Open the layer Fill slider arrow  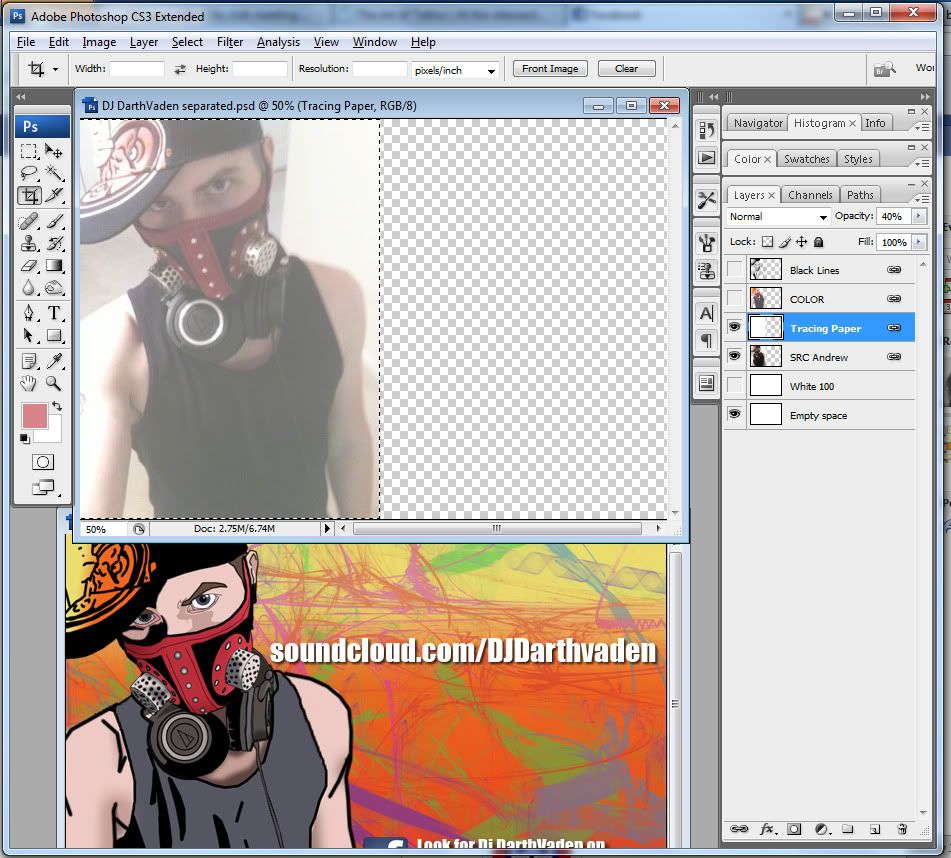tap(919, 242)
